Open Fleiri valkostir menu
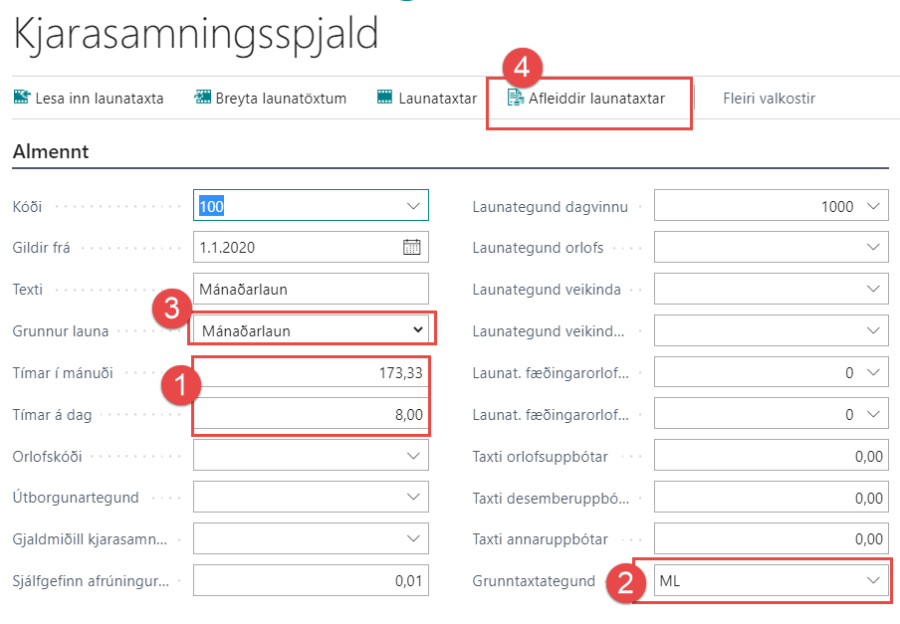The image size is (900, 624). coord(768,98)
